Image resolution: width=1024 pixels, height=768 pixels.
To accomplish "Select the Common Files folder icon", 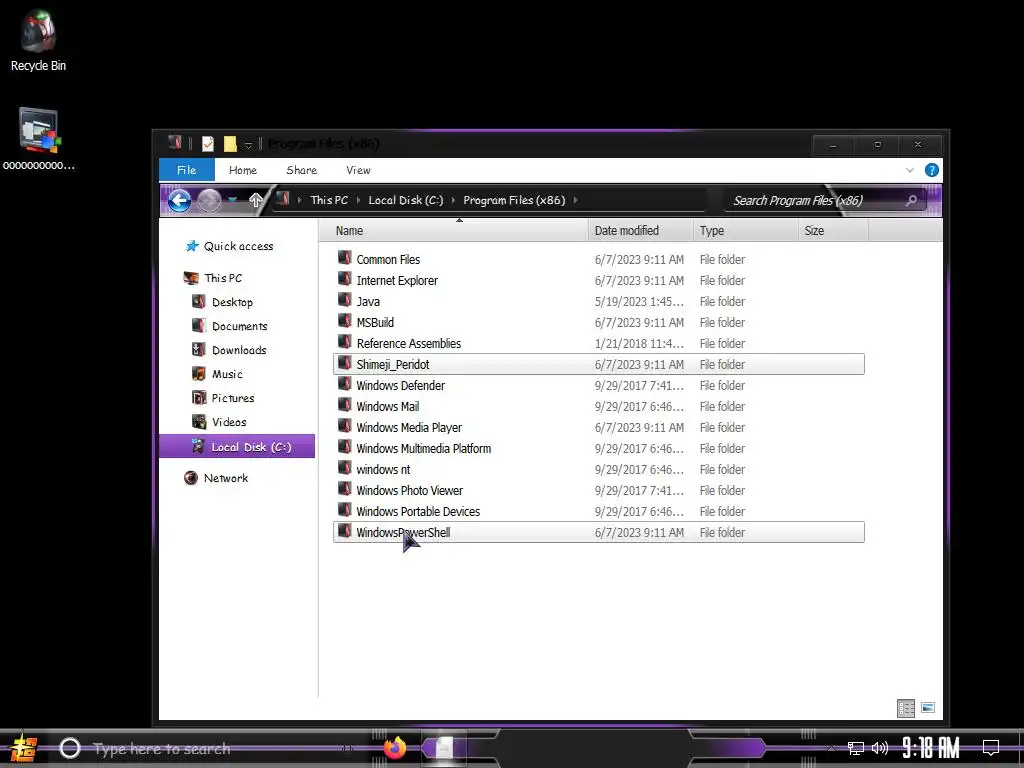I will [x=345, y=259].
